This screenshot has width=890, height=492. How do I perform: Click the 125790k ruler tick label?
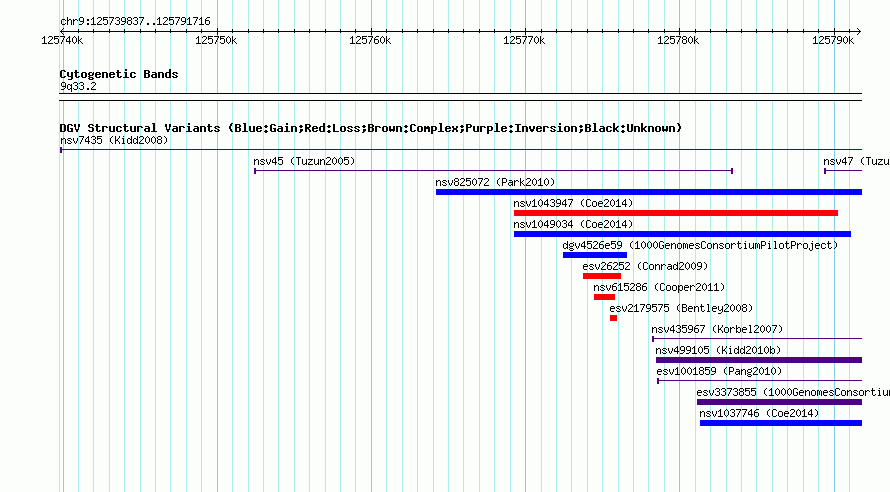(833, 40)
